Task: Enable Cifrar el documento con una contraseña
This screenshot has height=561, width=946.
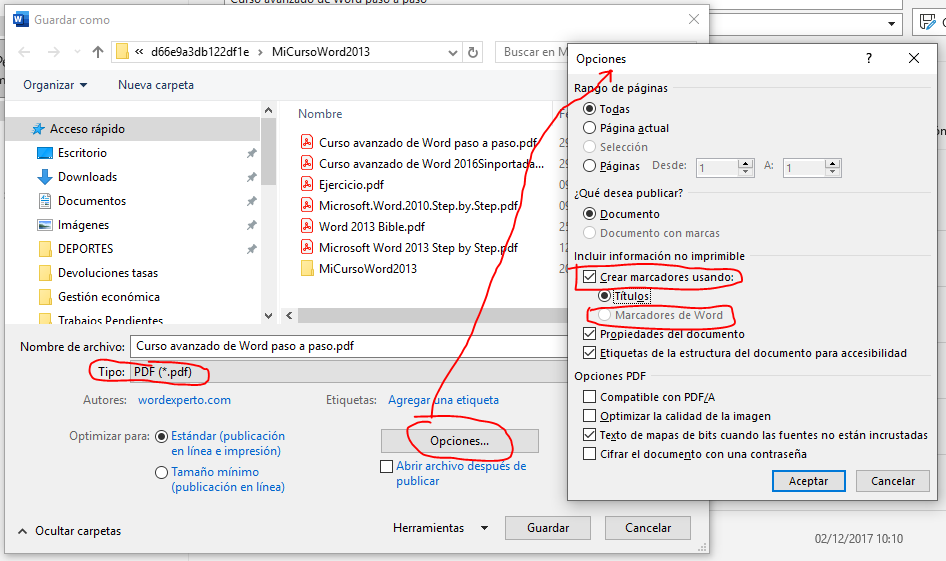Action: pos(589,454)
